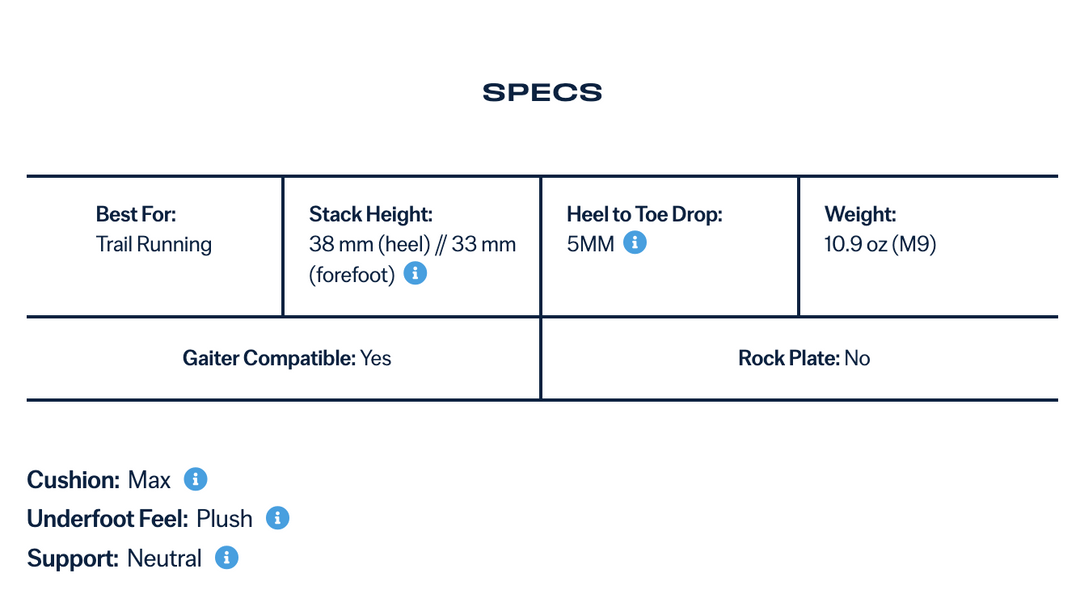Screen dimensions: 1080x590
Task: Click the "Weight:" label
Action: pos(860,214)
